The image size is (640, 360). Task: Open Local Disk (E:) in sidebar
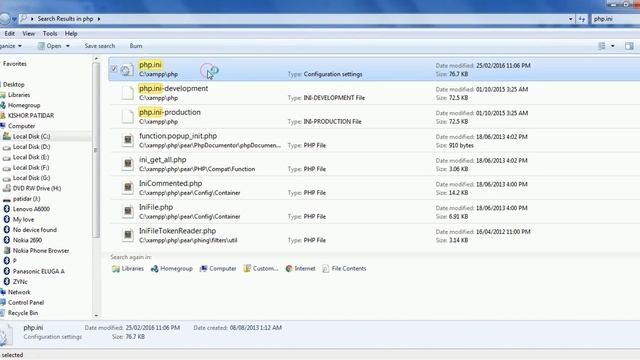click(31, 157)
